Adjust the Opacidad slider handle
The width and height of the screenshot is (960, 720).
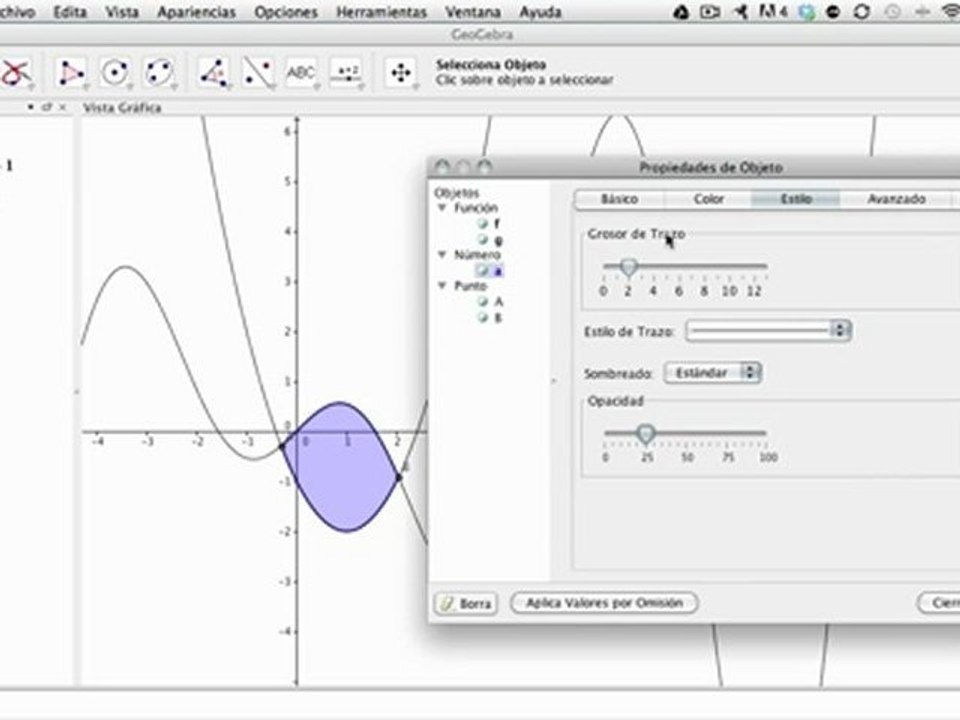[x=645, y=433]
